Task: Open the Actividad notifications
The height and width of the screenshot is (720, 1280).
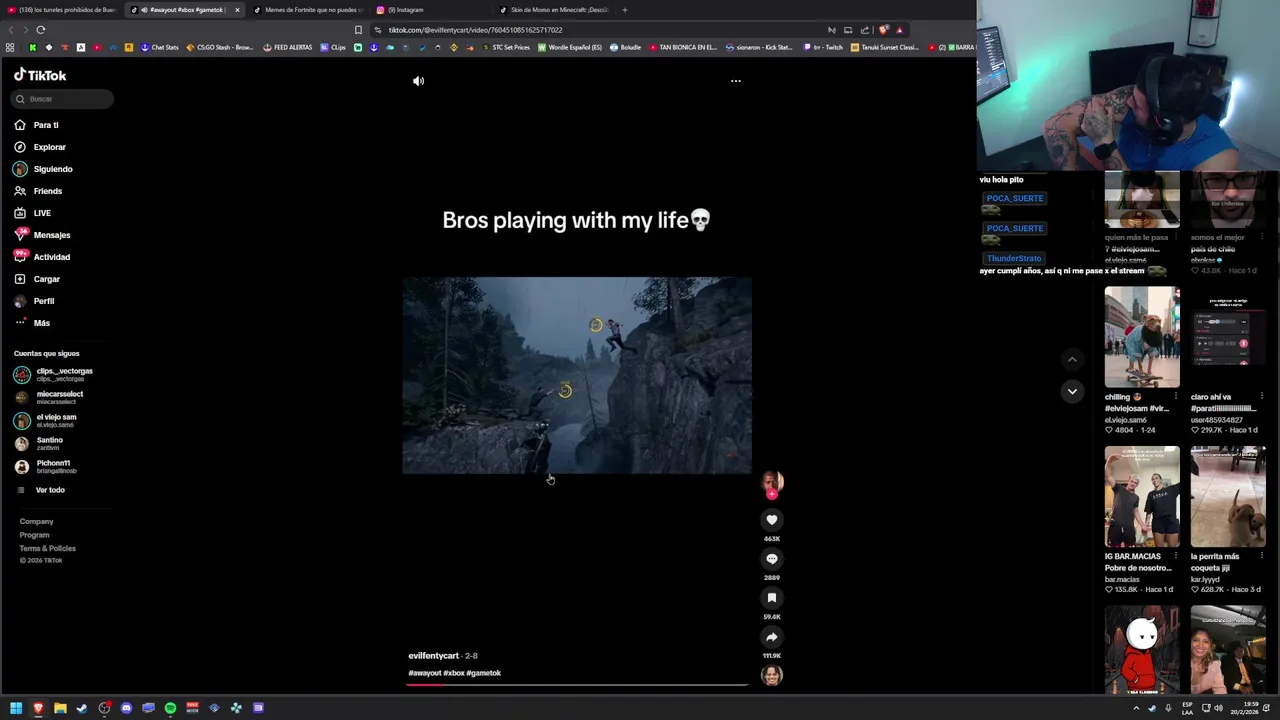Action: click(52, 257)
